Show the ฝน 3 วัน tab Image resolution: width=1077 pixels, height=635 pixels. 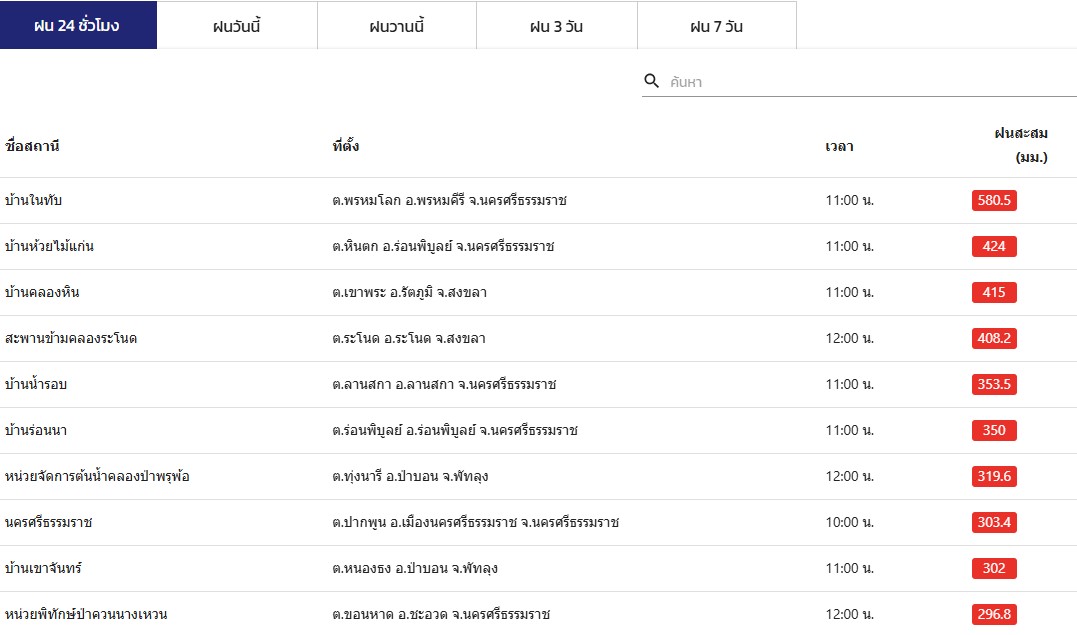[x=557, y=26]
